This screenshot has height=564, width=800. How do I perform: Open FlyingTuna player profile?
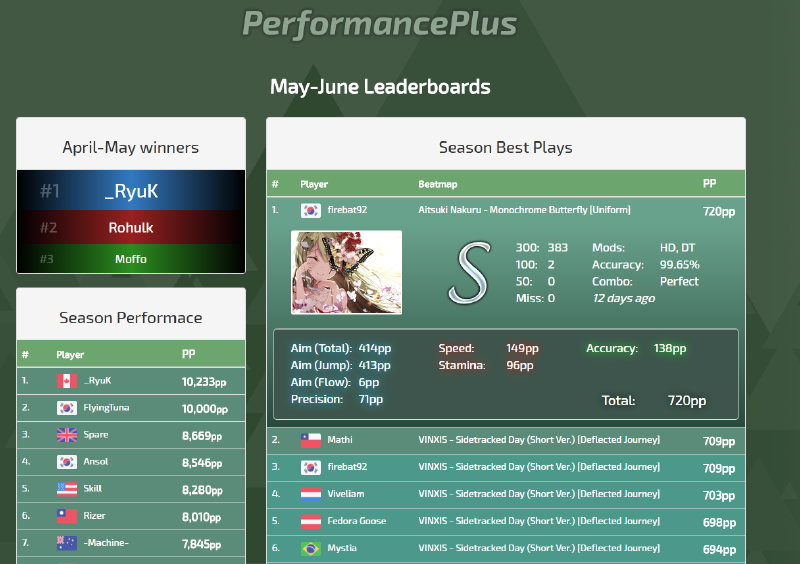[x=106, y=408]
